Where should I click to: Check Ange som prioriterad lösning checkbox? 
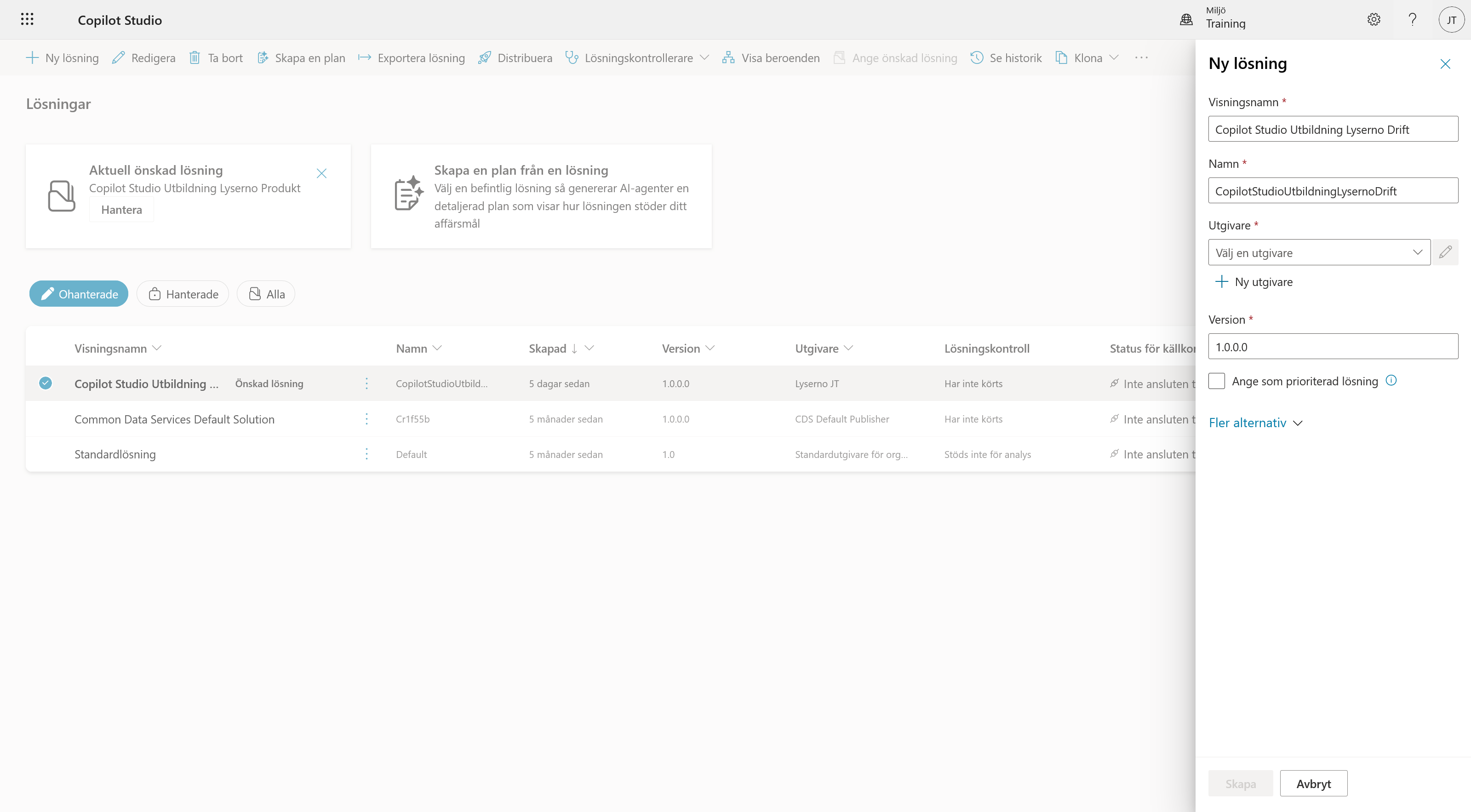tap(1216, 381)
